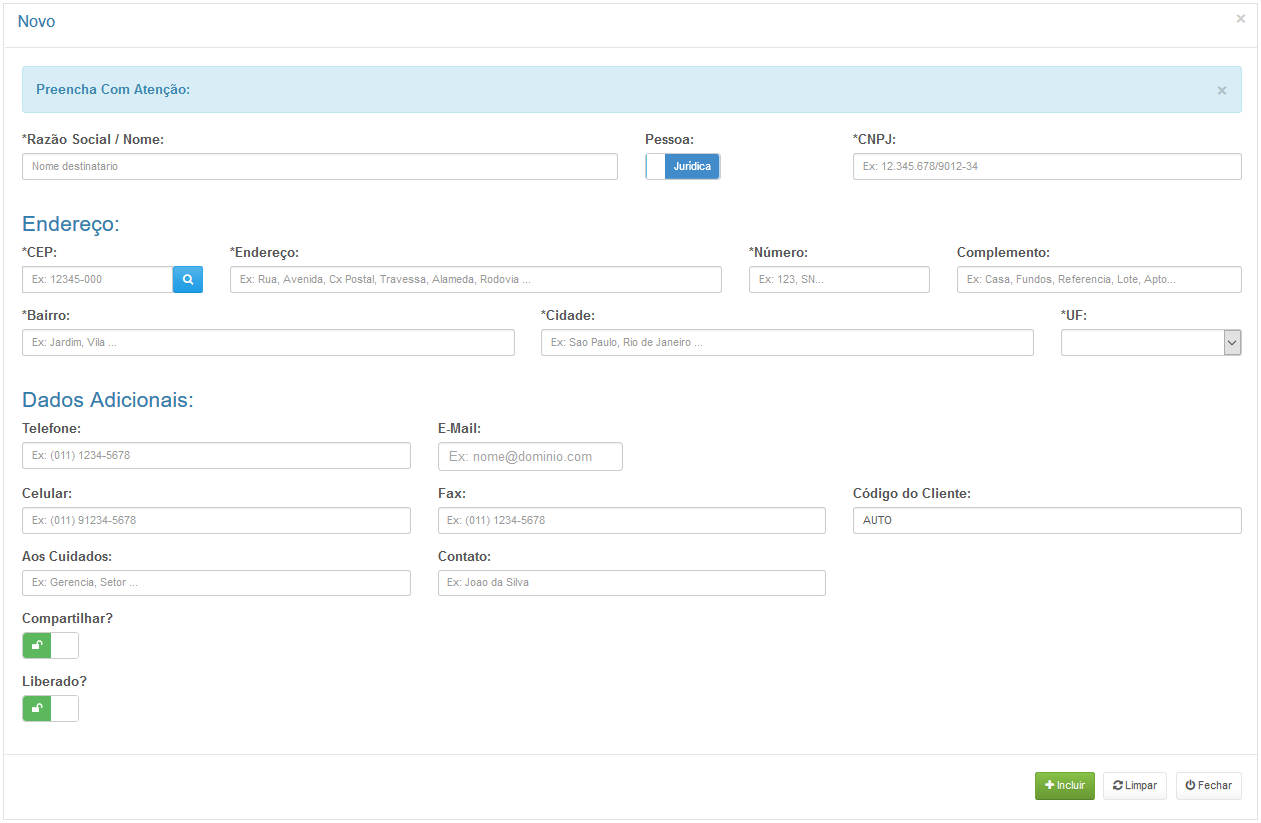Close the Novo dialog with X
This screenshot has height=823, width=1261.
(1240, 19)
